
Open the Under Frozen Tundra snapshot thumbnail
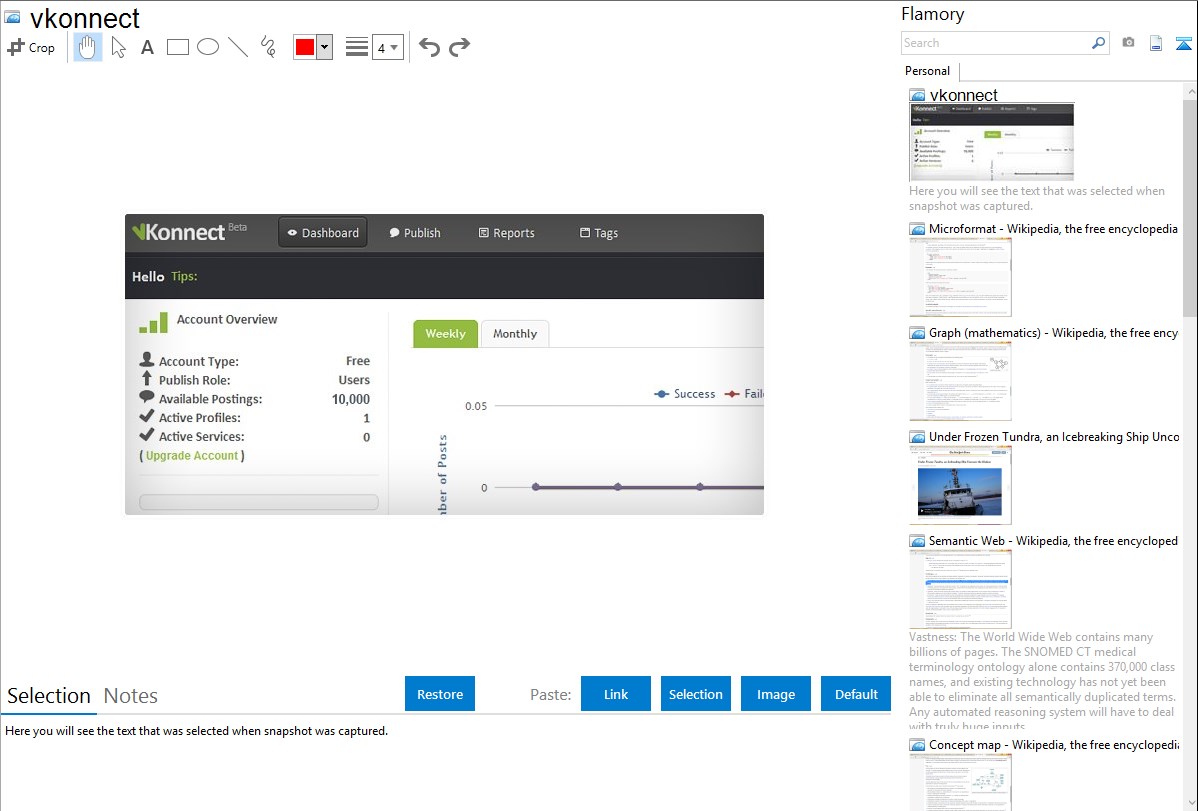point(960,485)
